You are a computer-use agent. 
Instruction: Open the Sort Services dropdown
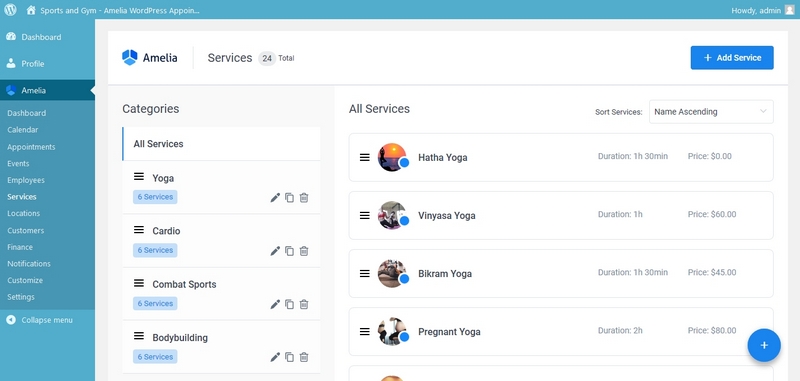(711, 112)
